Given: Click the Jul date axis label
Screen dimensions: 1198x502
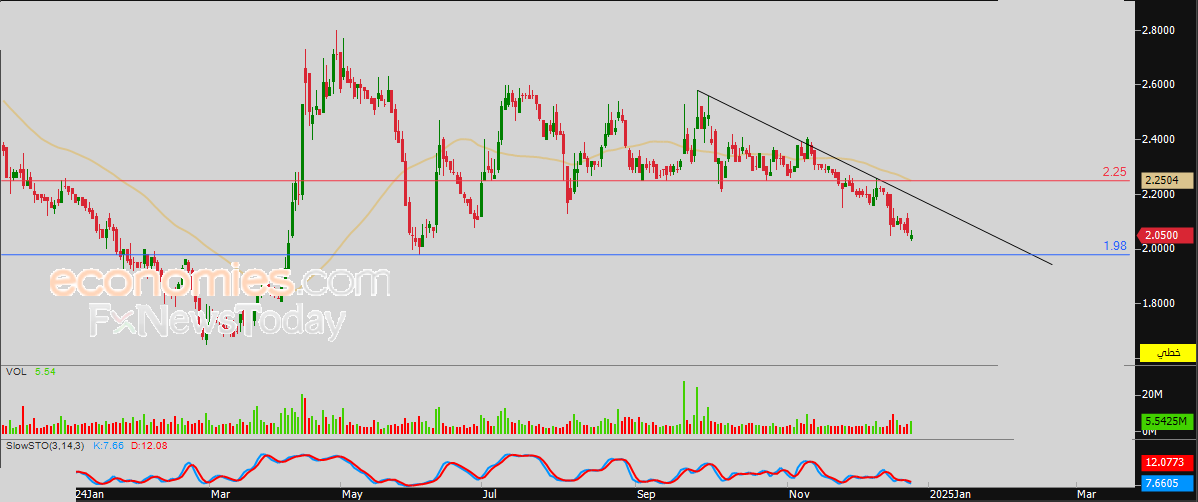Looking at the screenshot, I should tap(492, 494).
